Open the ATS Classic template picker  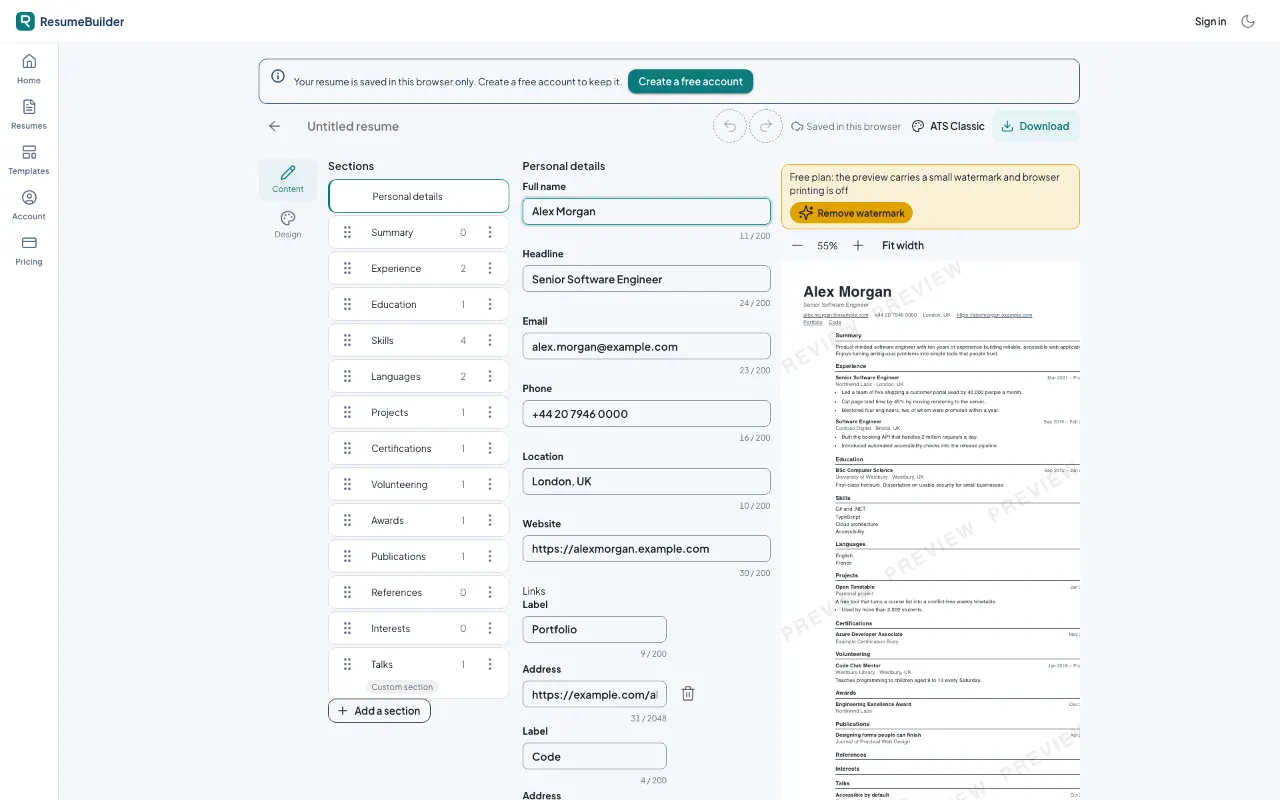[x=948, y=126]
